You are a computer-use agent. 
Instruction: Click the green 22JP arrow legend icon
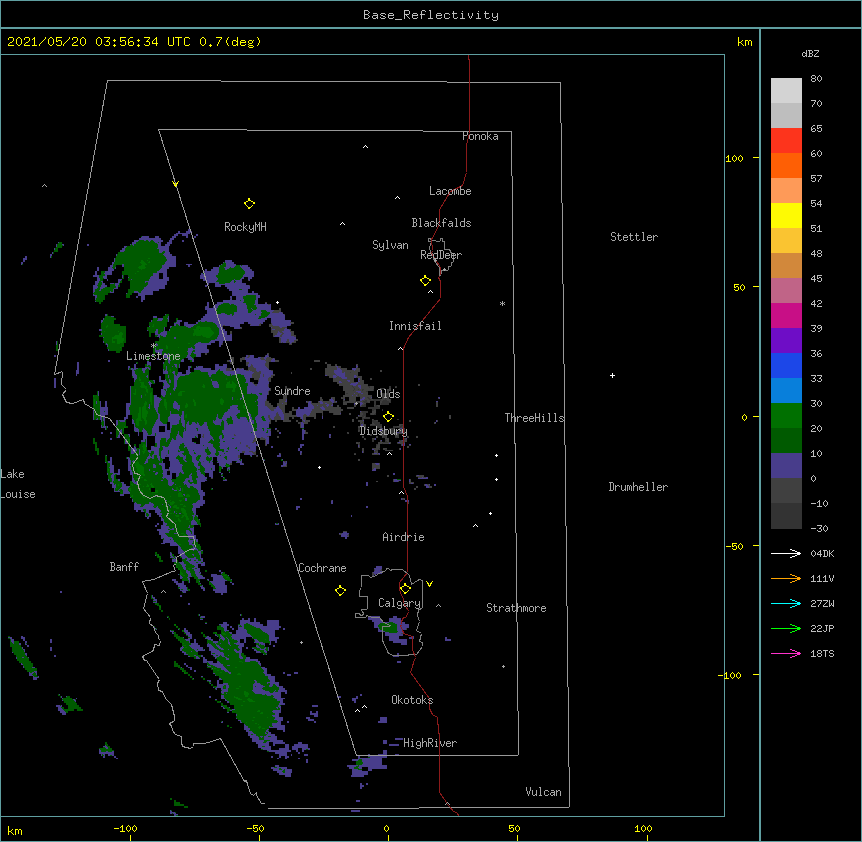coord(786,628)
